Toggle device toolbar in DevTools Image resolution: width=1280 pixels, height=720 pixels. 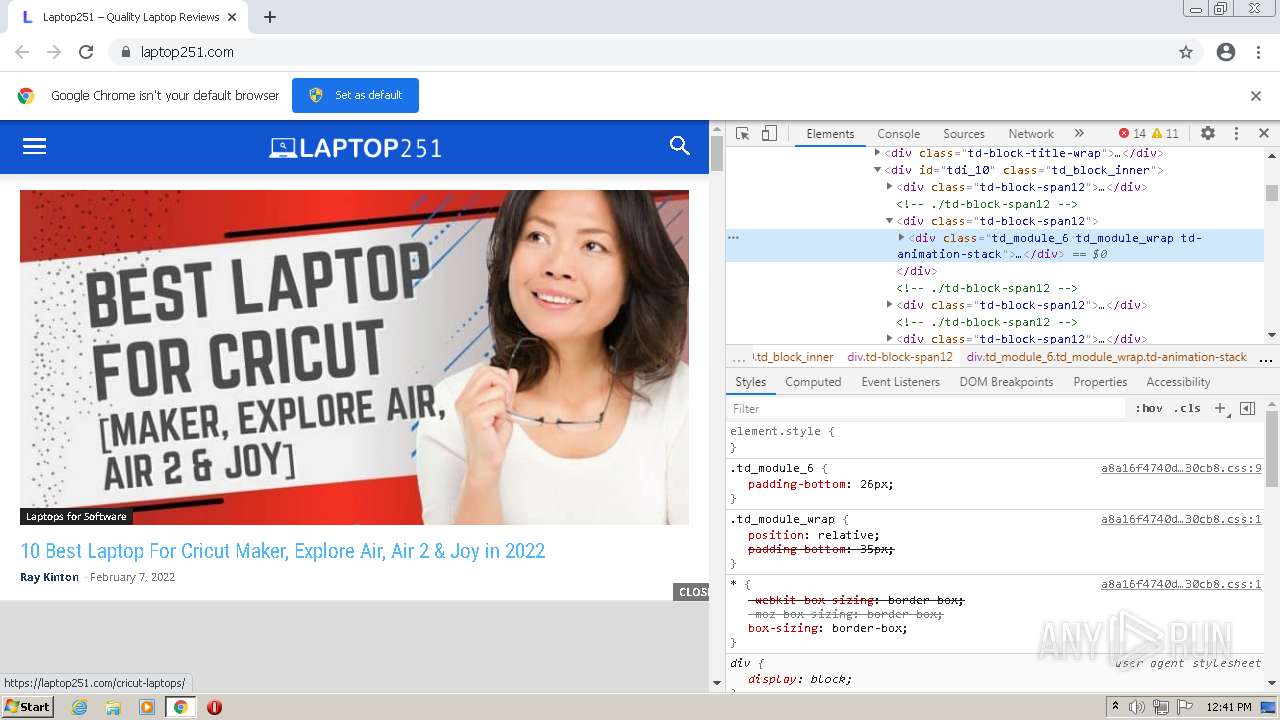click(x=769, y=133)
